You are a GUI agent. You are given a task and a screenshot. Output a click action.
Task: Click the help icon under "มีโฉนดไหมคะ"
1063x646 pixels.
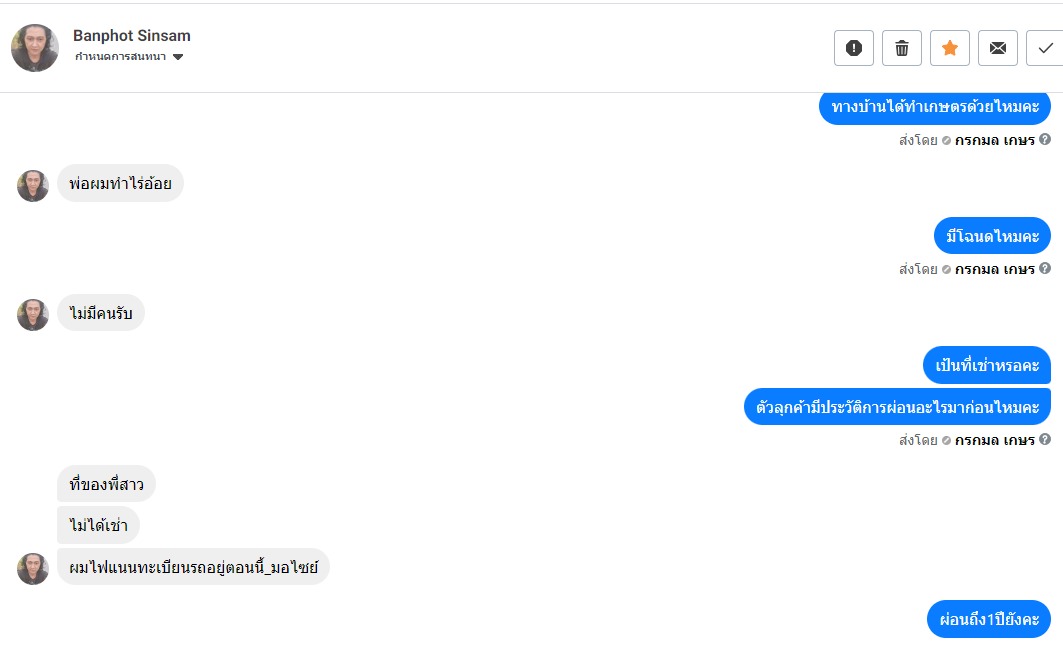click(1045, 268)
